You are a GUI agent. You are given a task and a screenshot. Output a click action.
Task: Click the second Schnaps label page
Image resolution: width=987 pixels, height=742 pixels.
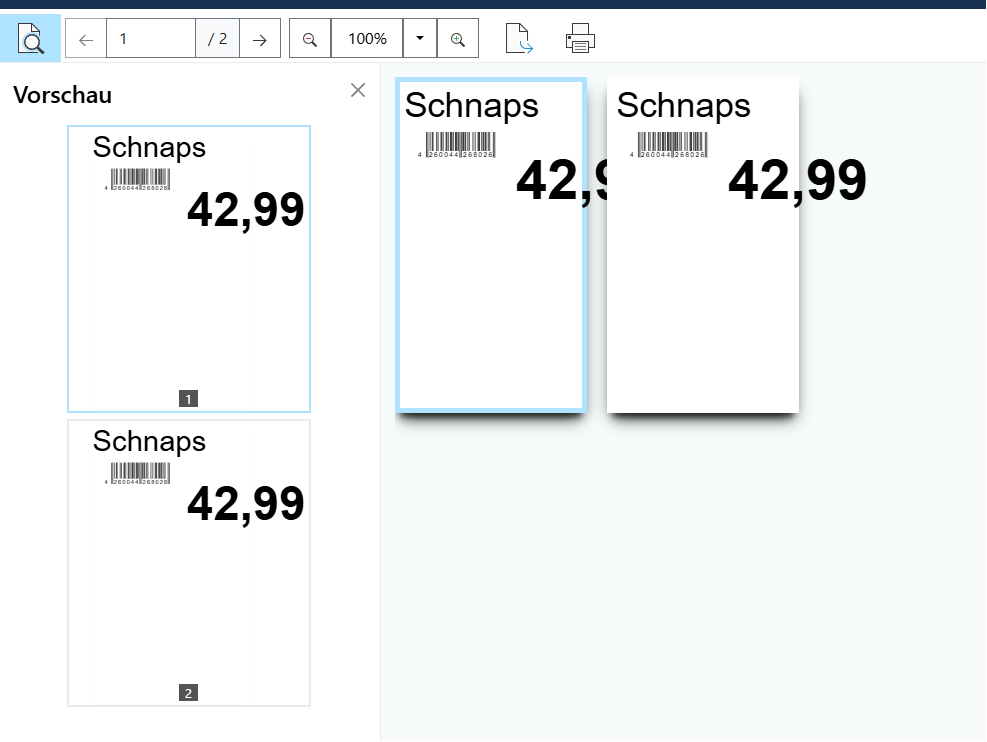tap(702, 245)
